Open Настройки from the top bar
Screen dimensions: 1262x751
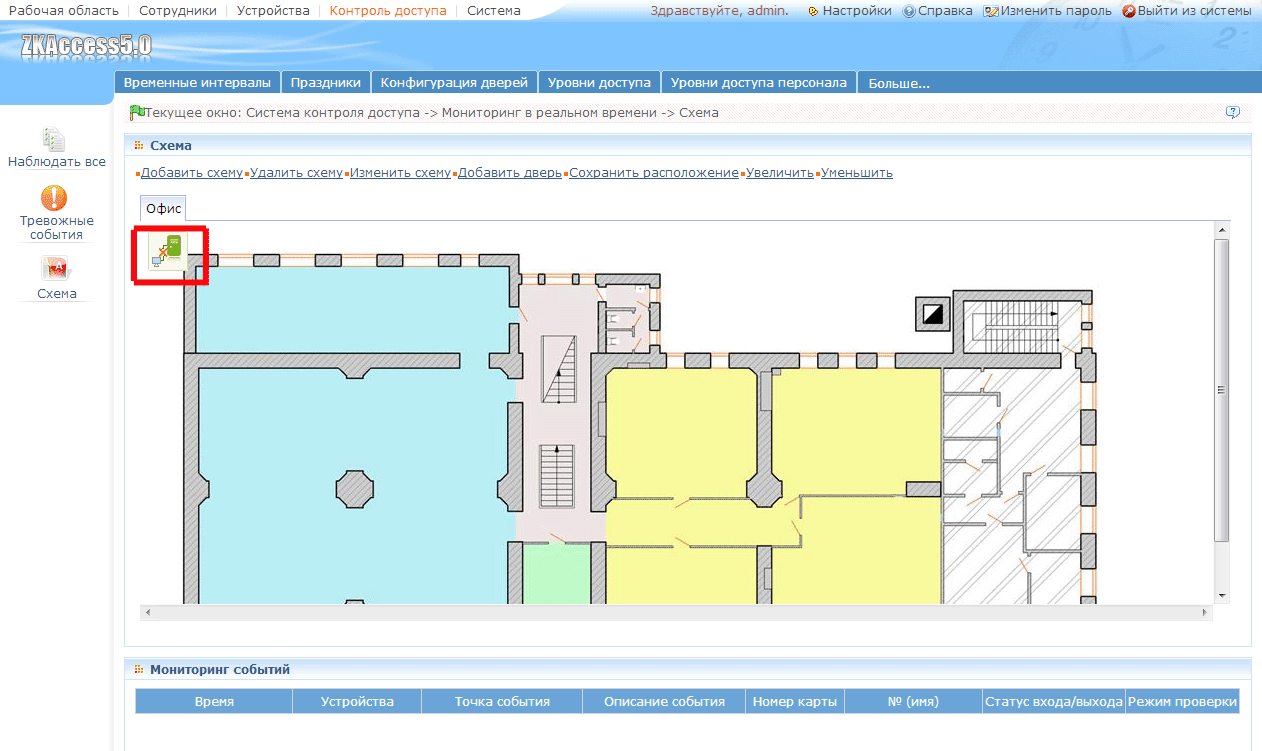[850, 11]
